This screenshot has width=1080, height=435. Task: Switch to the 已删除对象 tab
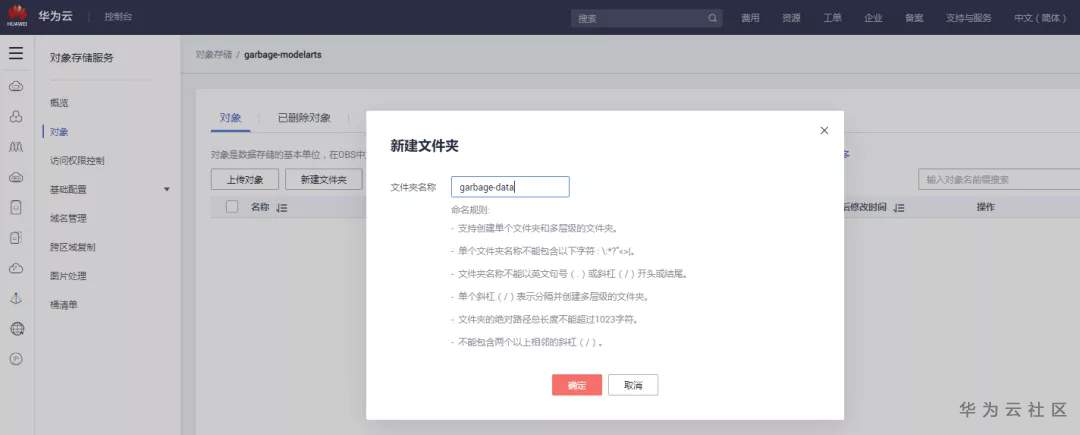[x=304, y=118]
